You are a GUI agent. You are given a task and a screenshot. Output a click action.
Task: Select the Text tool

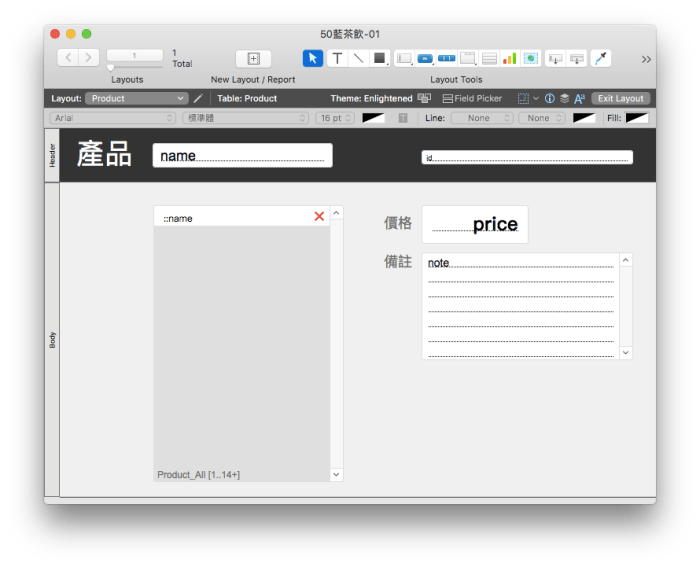pyautogui.click(x=337, y=58)
